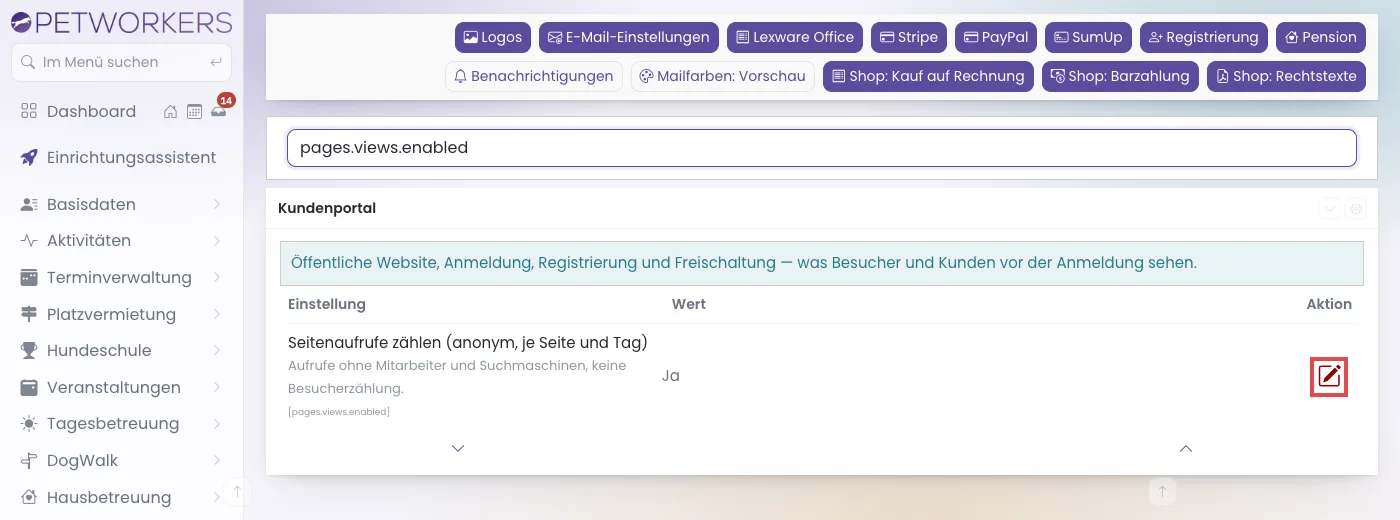The height and width of the screenshot is (520, 1400).
Task: Open the home icon beside Dashboard
Action: click(171, 112)
